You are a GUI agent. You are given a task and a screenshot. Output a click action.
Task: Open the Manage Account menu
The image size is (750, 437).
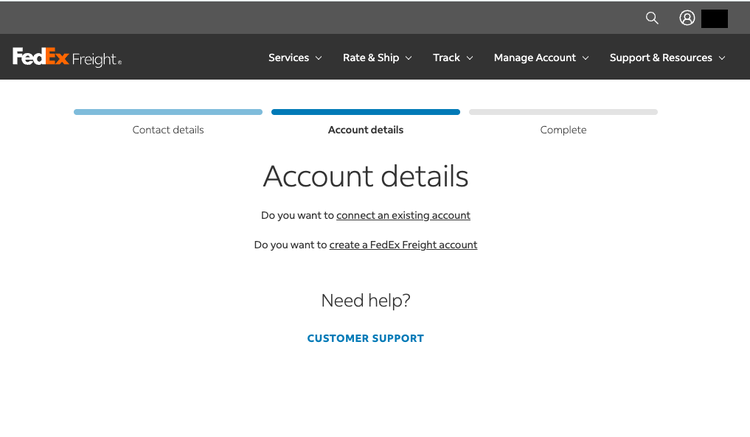click(541, 58)
